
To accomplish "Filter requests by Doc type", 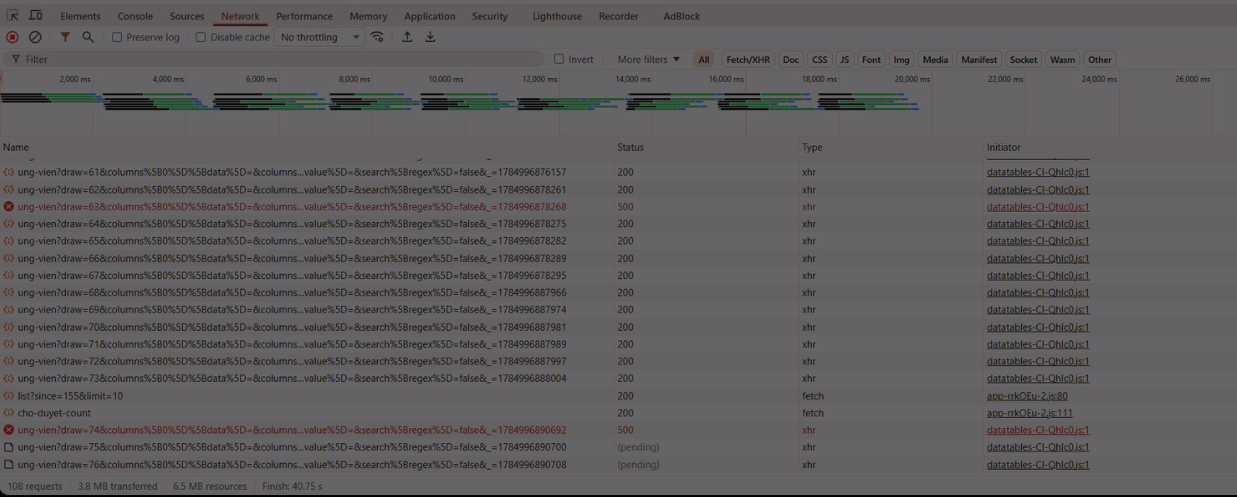I will pyautogui.click(x=791, y=60).
